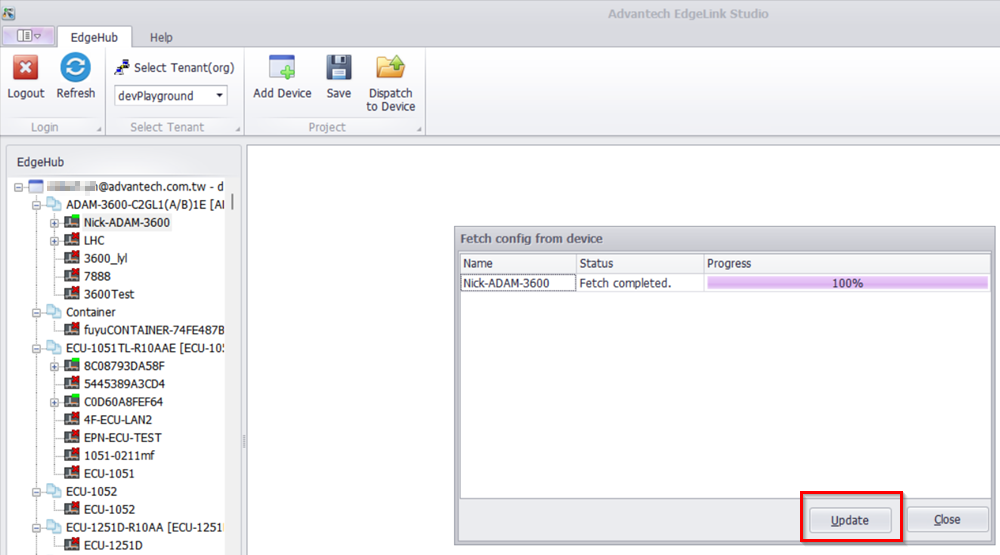Image resolution: width=1000 pixels, height=555 pixels.
Task: Click the Logout icon
Action: [x=25, y=68]
